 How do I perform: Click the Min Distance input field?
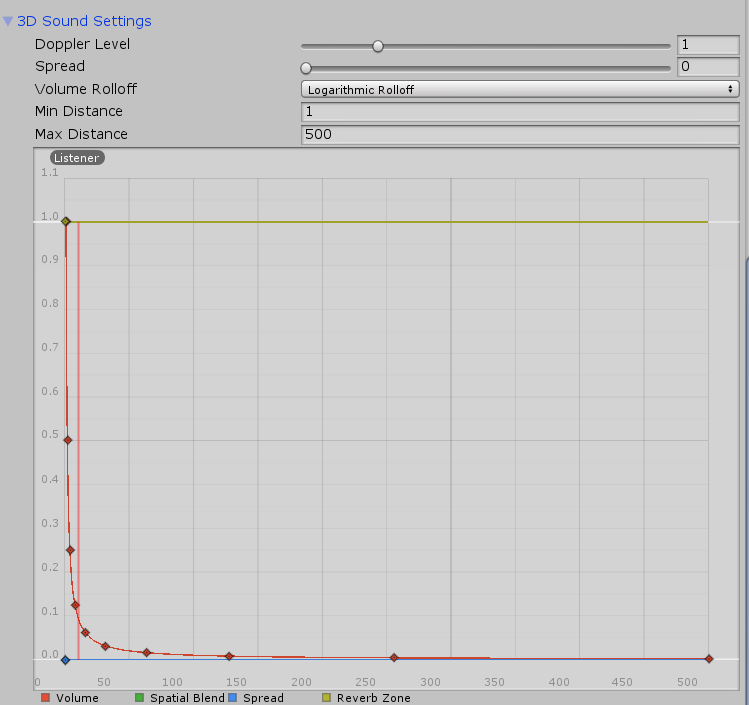click(x=520, y=112)
